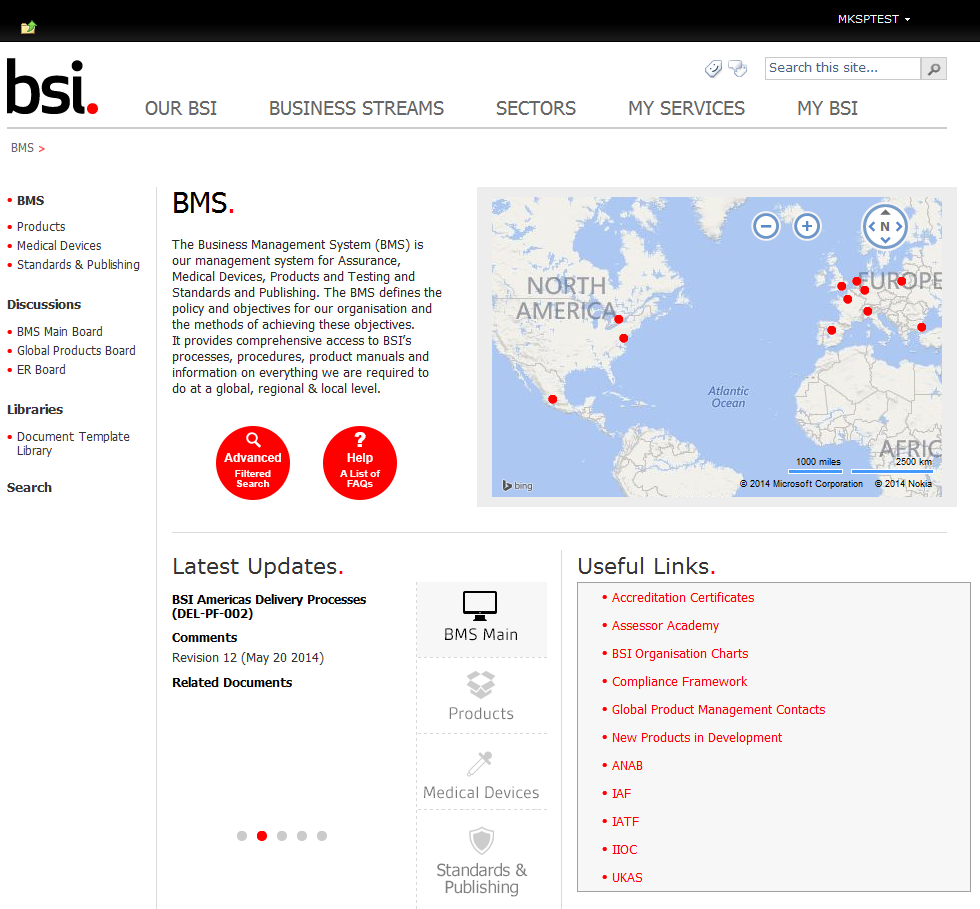Select the Products dropbox-icon tab
980x909 pixels.
click(x=481, y=696)
